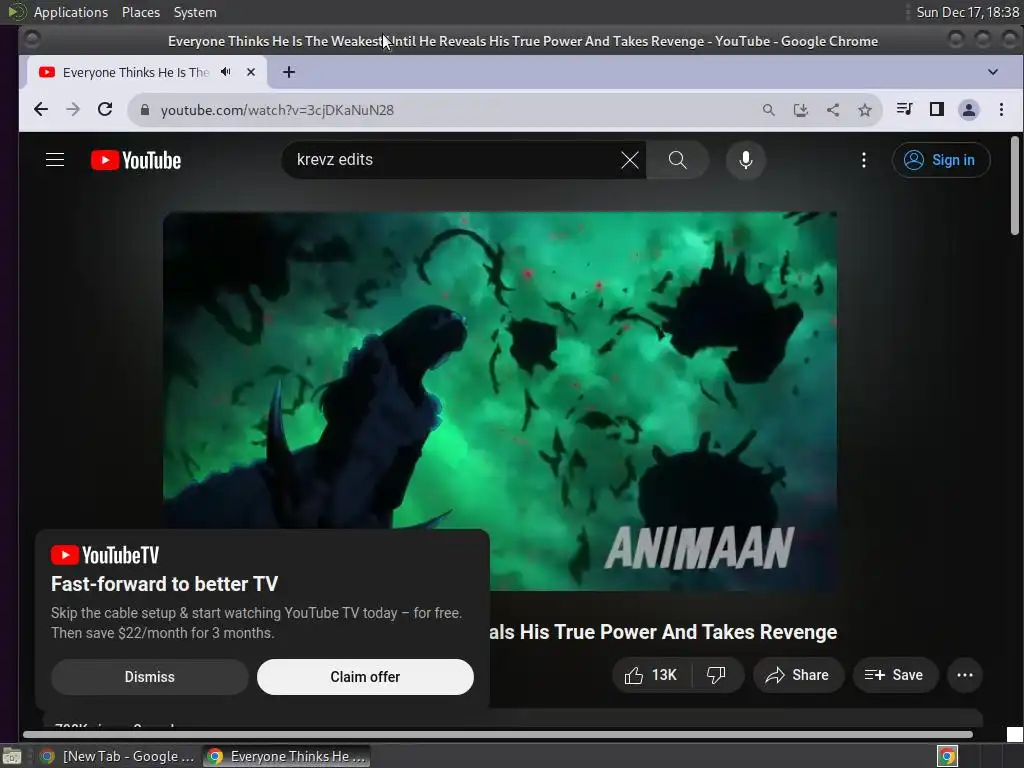This screenshot has width=1024, height=768.
Task: Dislike the video
Action: 716,675
